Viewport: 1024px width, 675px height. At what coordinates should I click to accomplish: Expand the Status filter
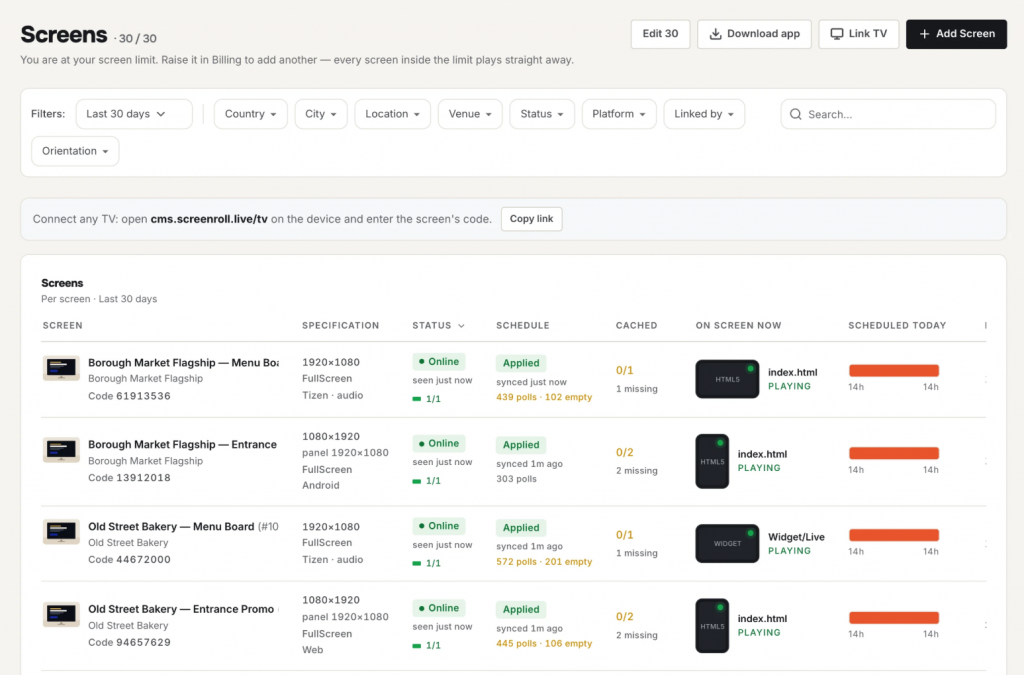point(542,114)
